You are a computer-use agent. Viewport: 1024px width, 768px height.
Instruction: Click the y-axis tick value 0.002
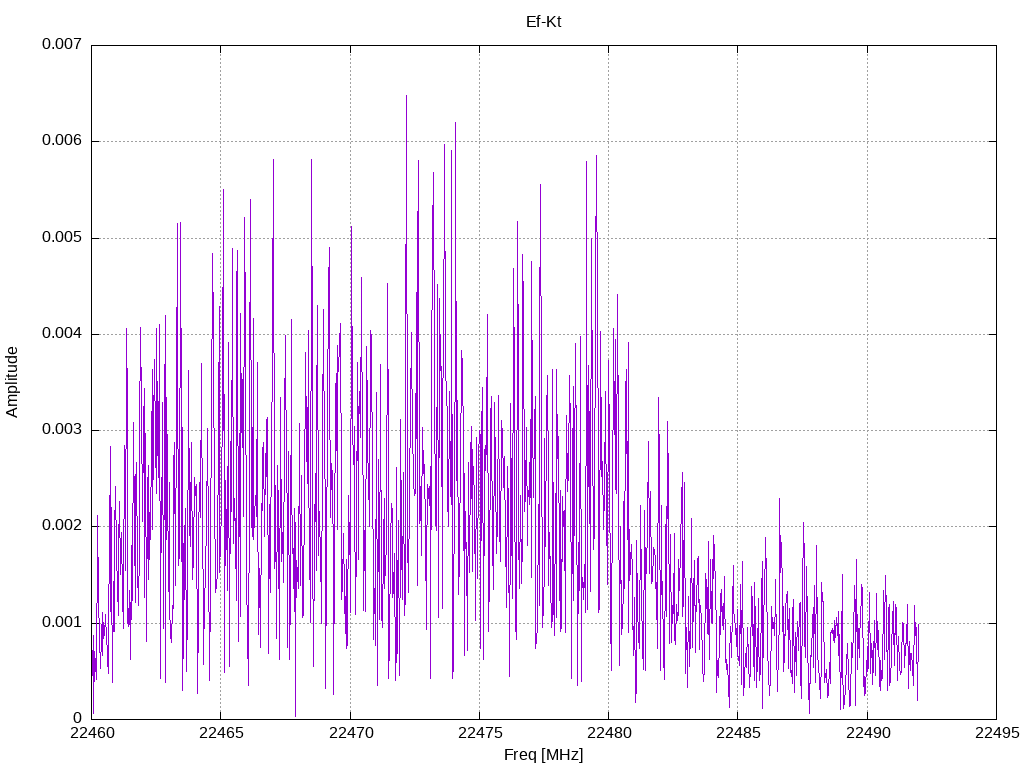62,525
